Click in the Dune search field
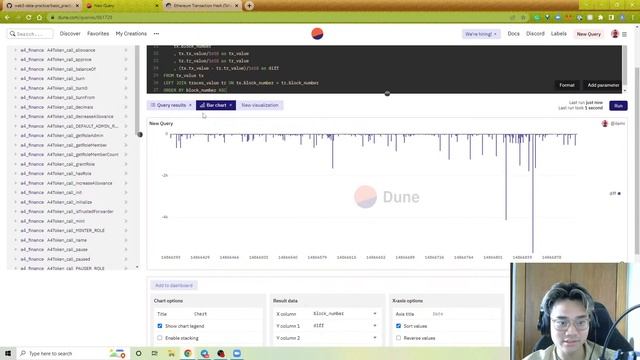 [31, 34]
